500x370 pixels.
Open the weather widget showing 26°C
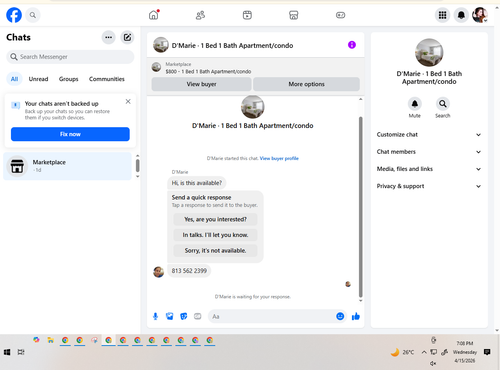[402, 352]
